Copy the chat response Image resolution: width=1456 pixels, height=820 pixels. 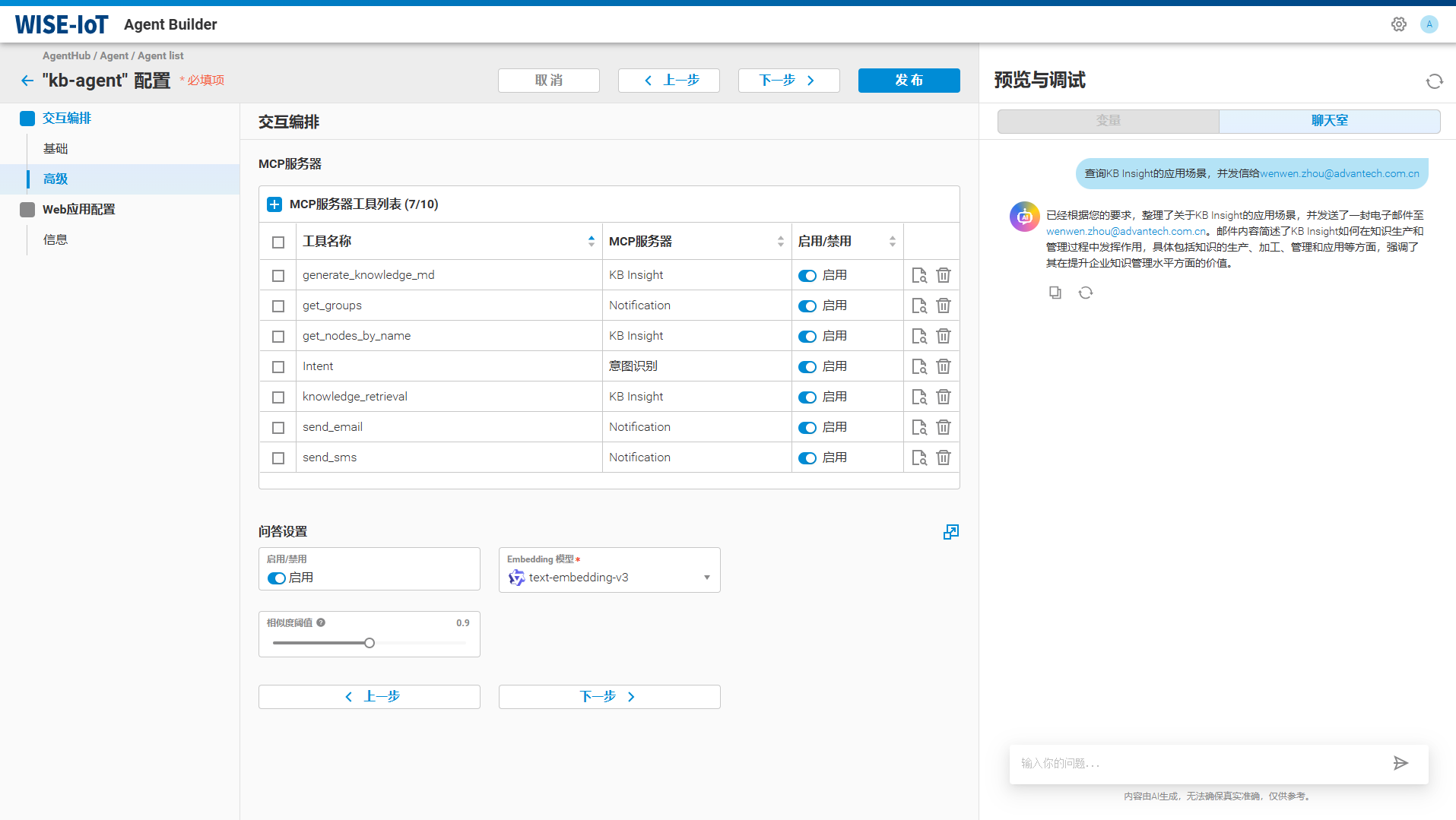1055,292
